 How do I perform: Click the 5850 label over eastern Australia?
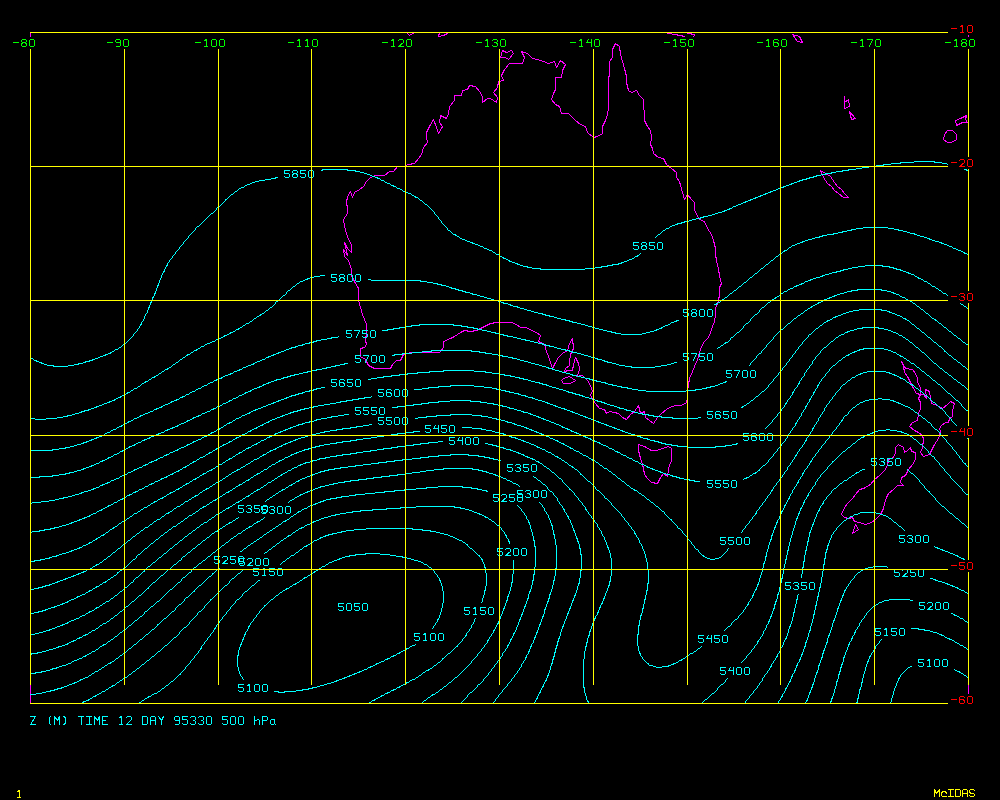click(x=648, y=246)
